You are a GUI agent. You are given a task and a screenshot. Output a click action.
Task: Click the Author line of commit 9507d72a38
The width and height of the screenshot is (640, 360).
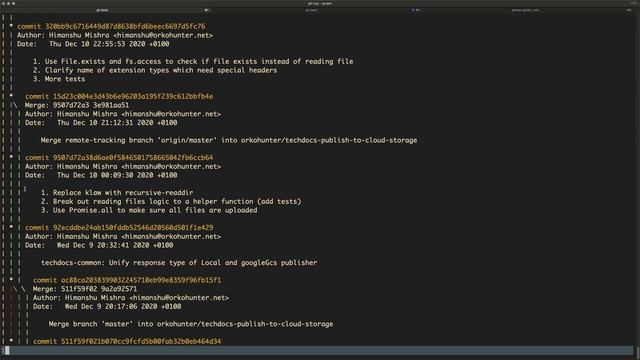click(x=123, y=167)
